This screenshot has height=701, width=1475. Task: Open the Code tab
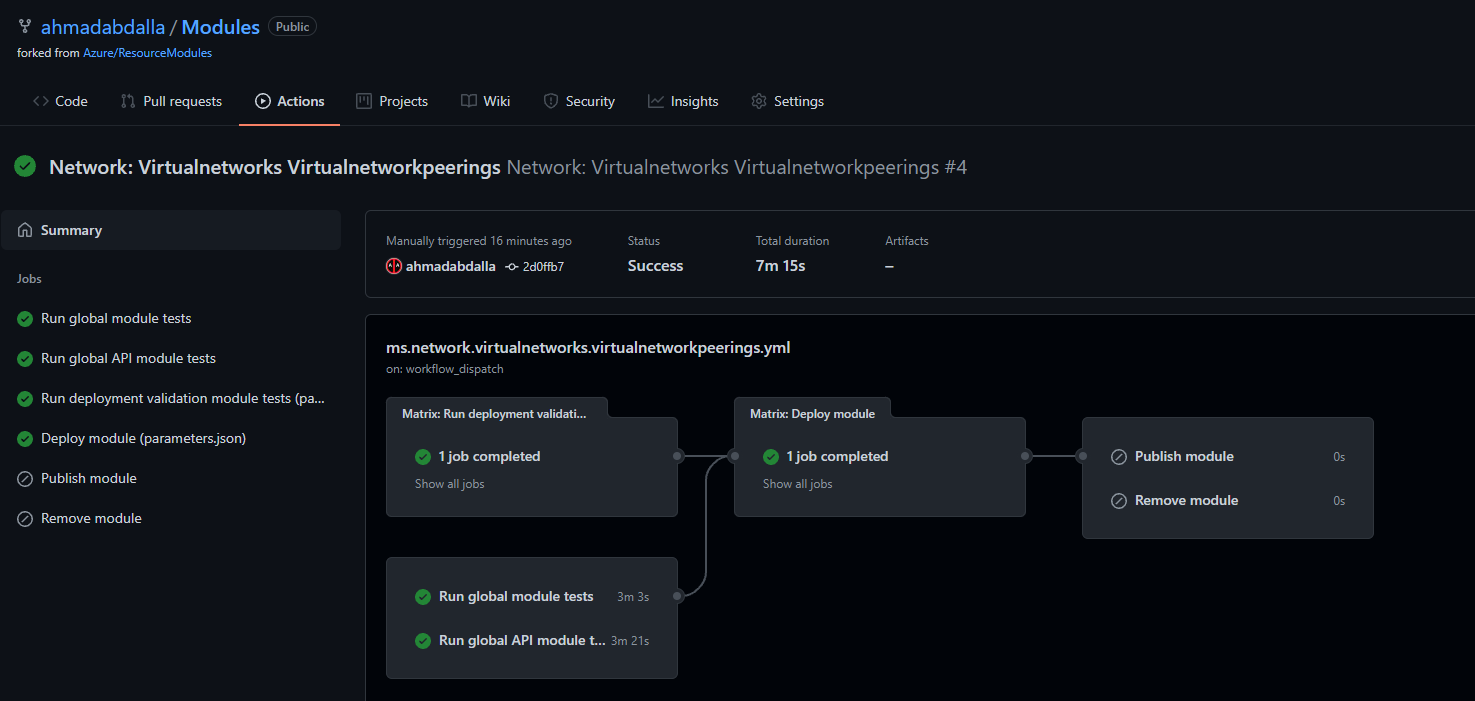point(60,101)
